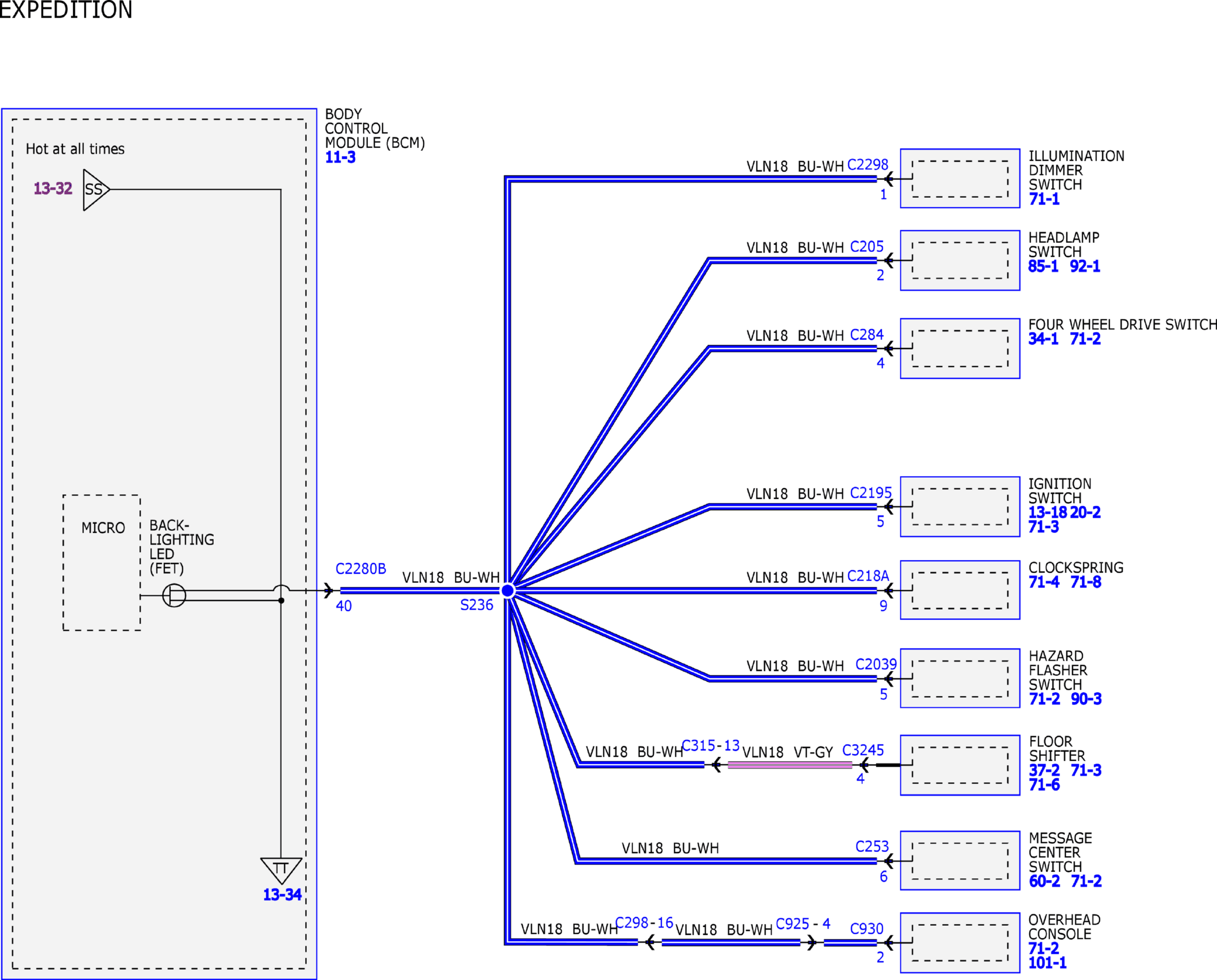
Task: Open reference 71-2 for Hazard Flasher Switch
Action: point(1044,699)
